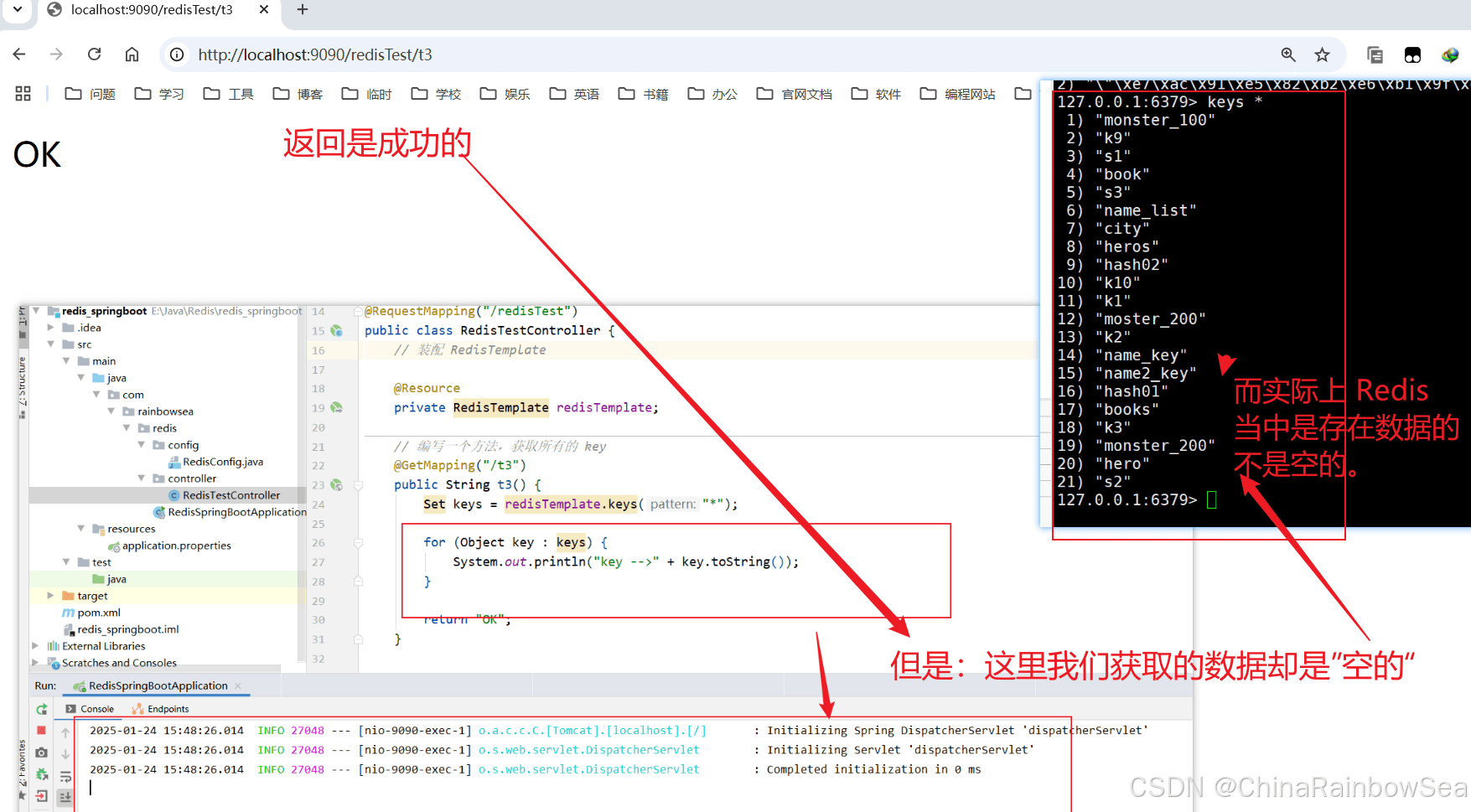Stop the running application with red square
Screen dimensions: 1471x812
(41, 731)
